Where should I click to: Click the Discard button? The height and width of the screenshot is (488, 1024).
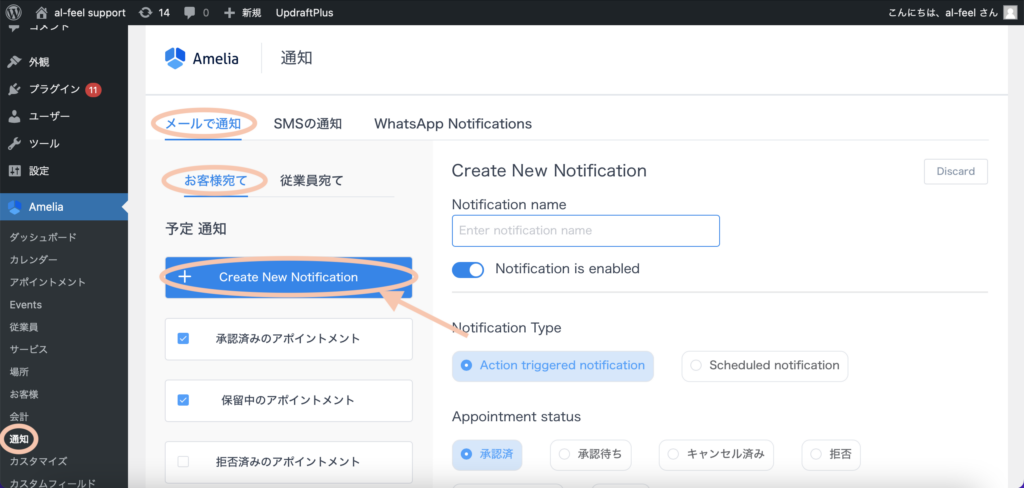tap(955, 171)
